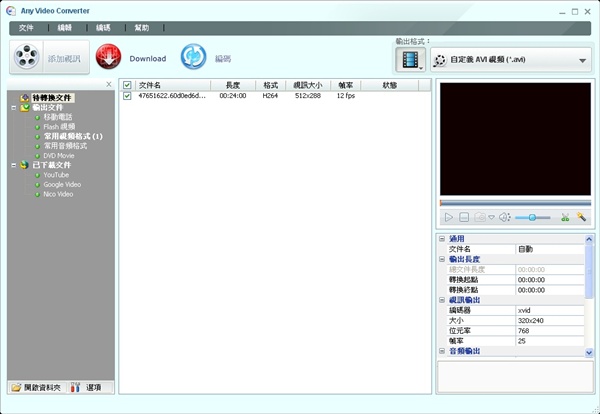Select the 已下載文件 tree folder
Viewport: 600px width, 414px height.
pyautogui.click(x=52, y=165)
